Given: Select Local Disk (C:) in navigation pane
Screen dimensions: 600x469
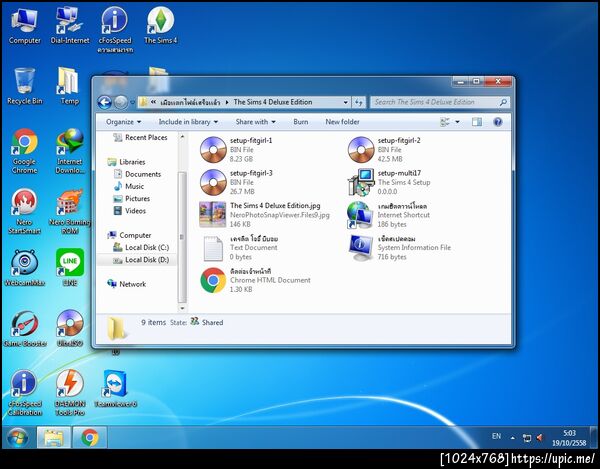Looking at the screenshot, I should (141, 248).
